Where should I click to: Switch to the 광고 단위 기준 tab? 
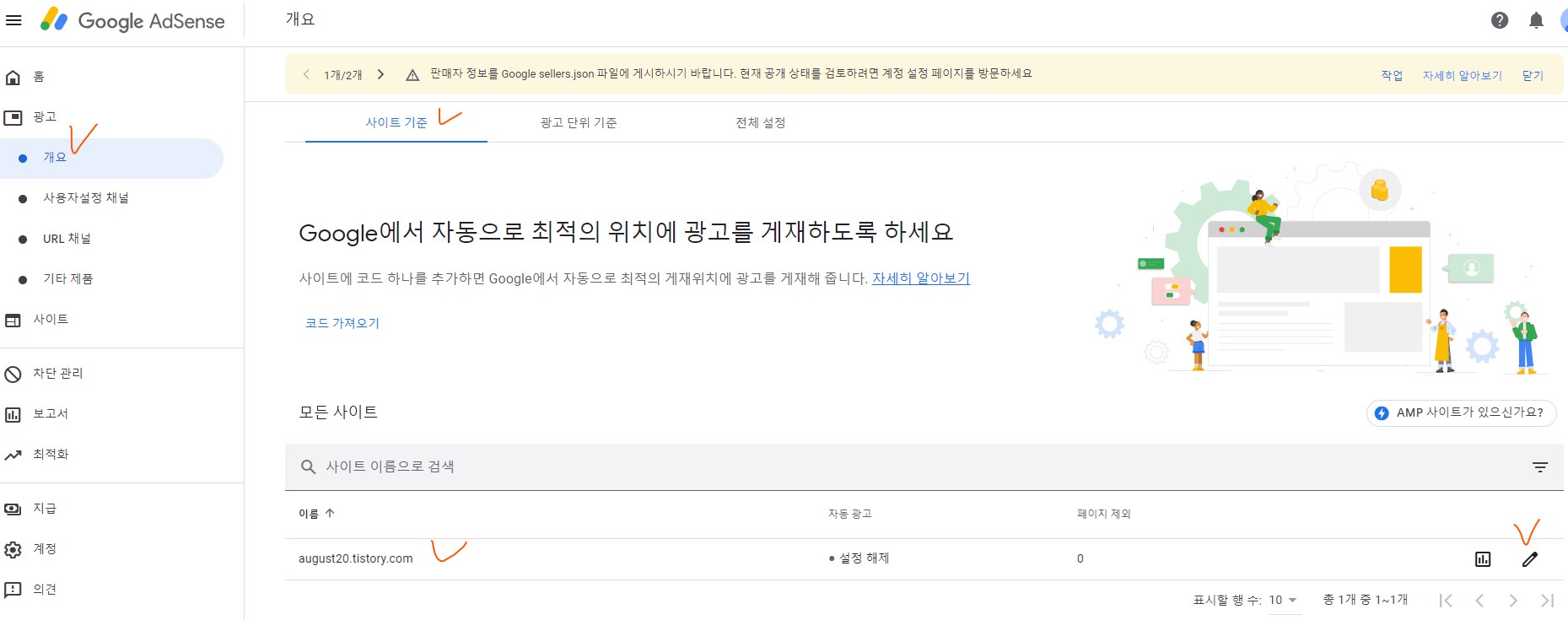tap(579, 122)
